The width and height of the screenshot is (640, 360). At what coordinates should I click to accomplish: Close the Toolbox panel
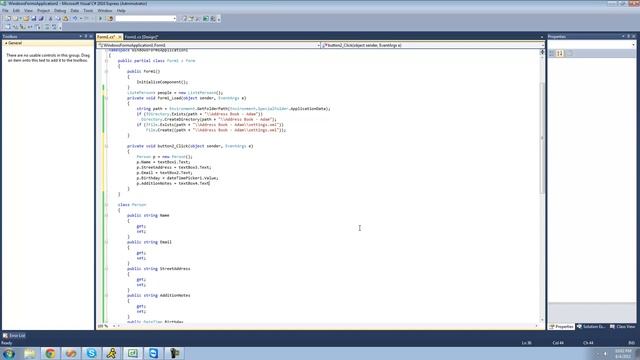click(x=91, y=36)
